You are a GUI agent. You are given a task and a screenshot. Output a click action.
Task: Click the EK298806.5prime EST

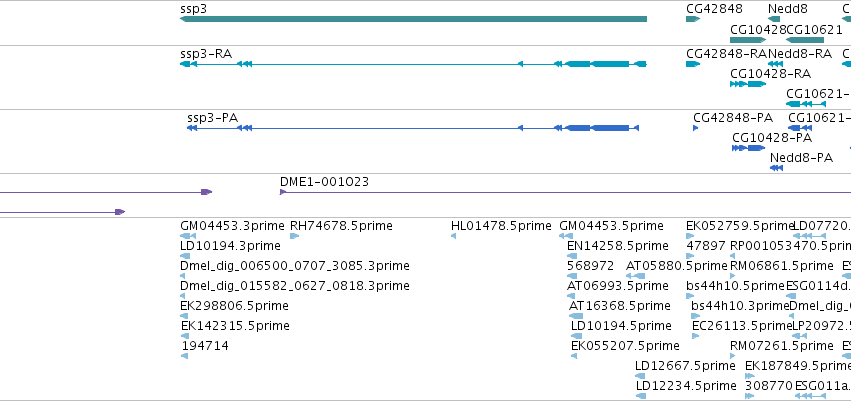click(185, 316)
